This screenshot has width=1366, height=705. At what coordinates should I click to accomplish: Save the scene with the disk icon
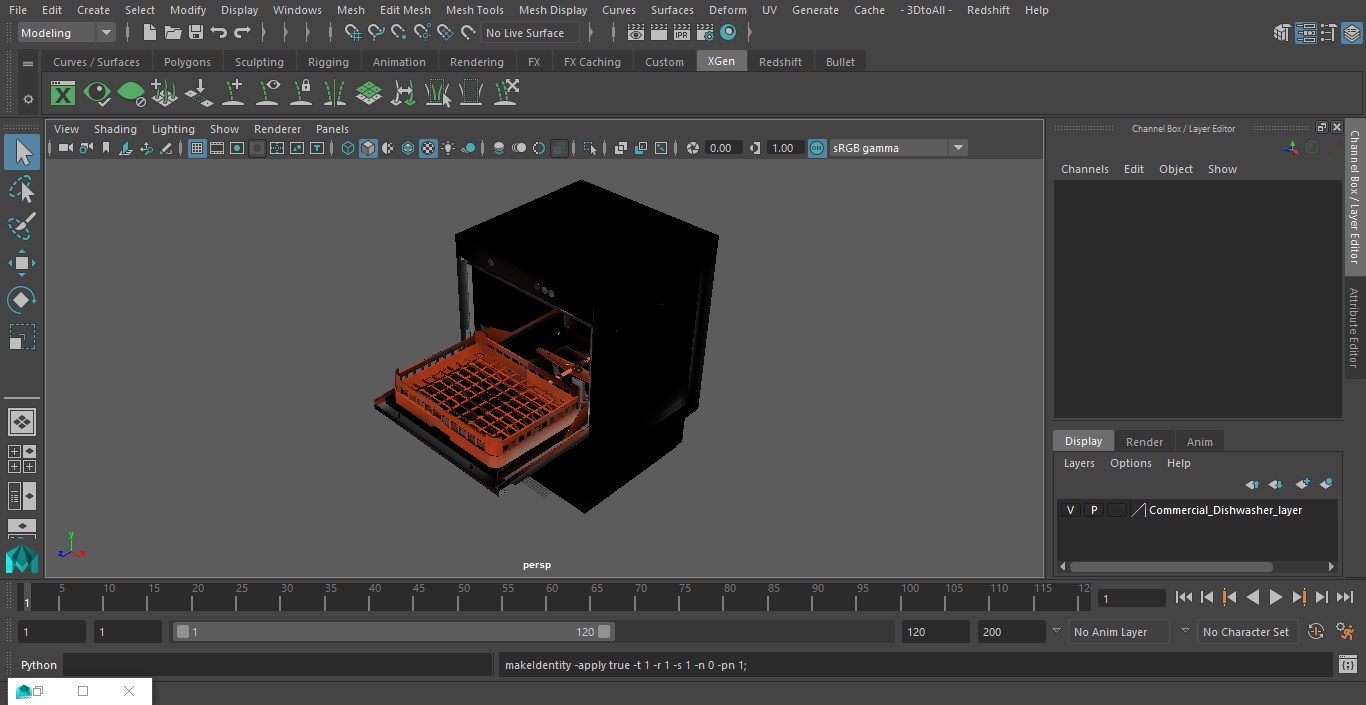196,33
